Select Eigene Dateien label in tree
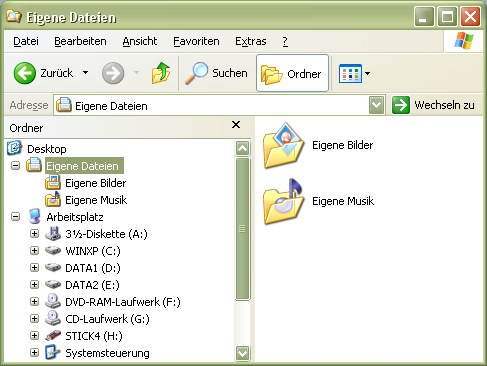This screenshot has height=366, width=487. [84, 166]
